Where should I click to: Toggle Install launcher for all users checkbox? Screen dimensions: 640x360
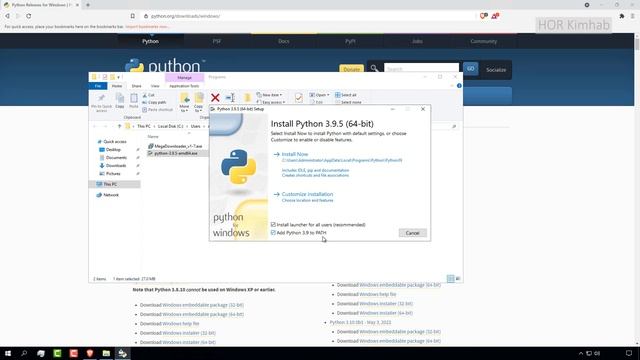(273, 225)
